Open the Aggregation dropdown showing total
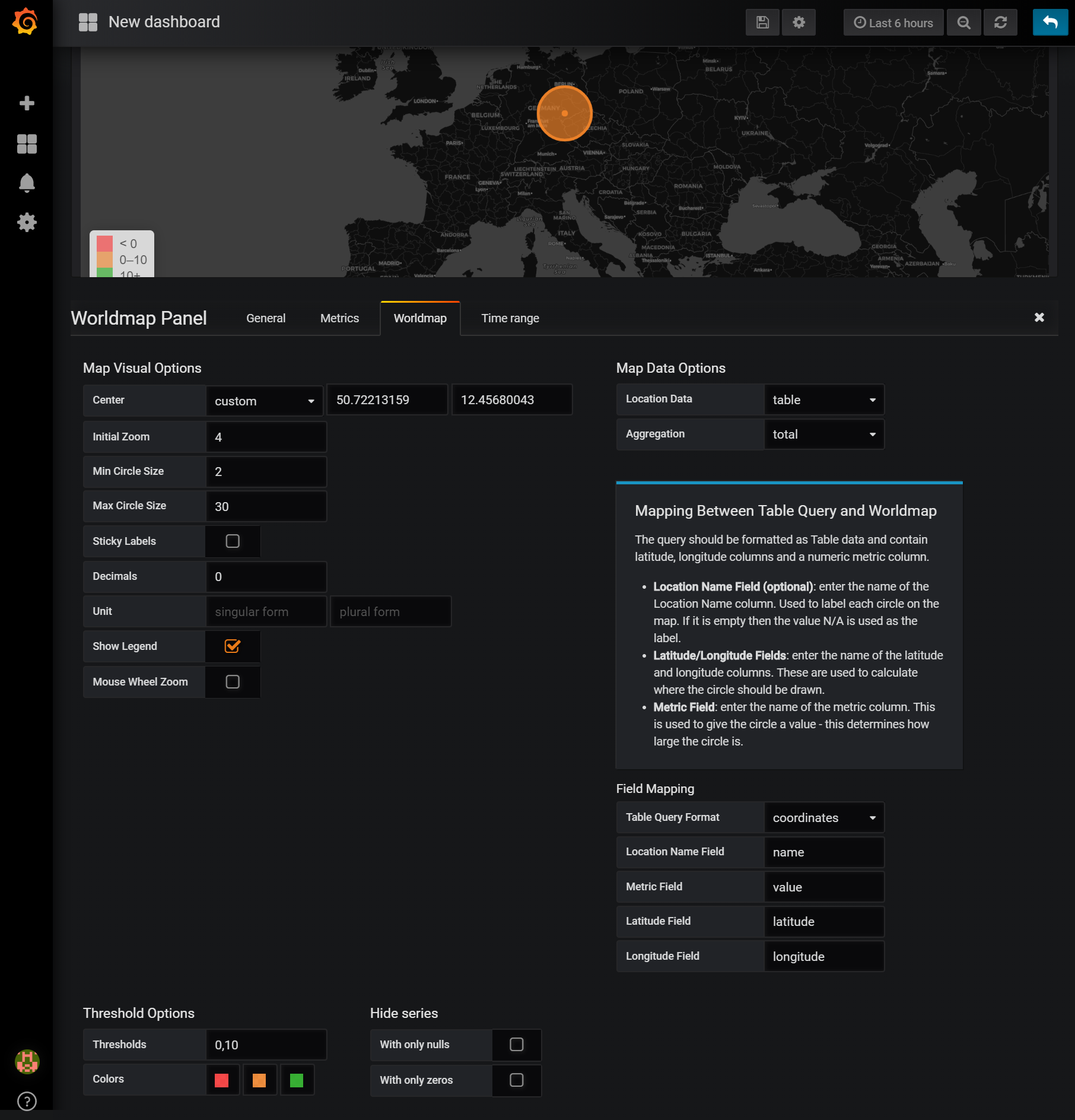The height and width of the screenshot is (1120, 1075). tap(824, 434)
